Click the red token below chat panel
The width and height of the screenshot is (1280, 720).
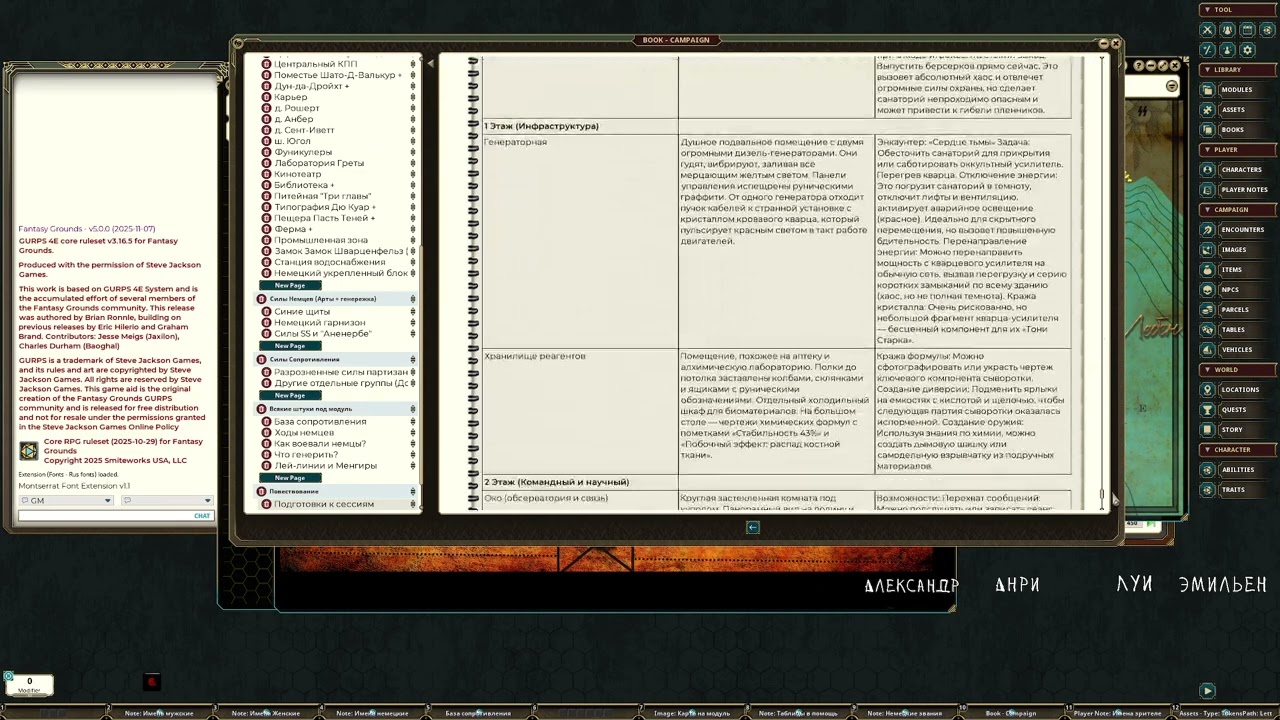click(152, 682)
